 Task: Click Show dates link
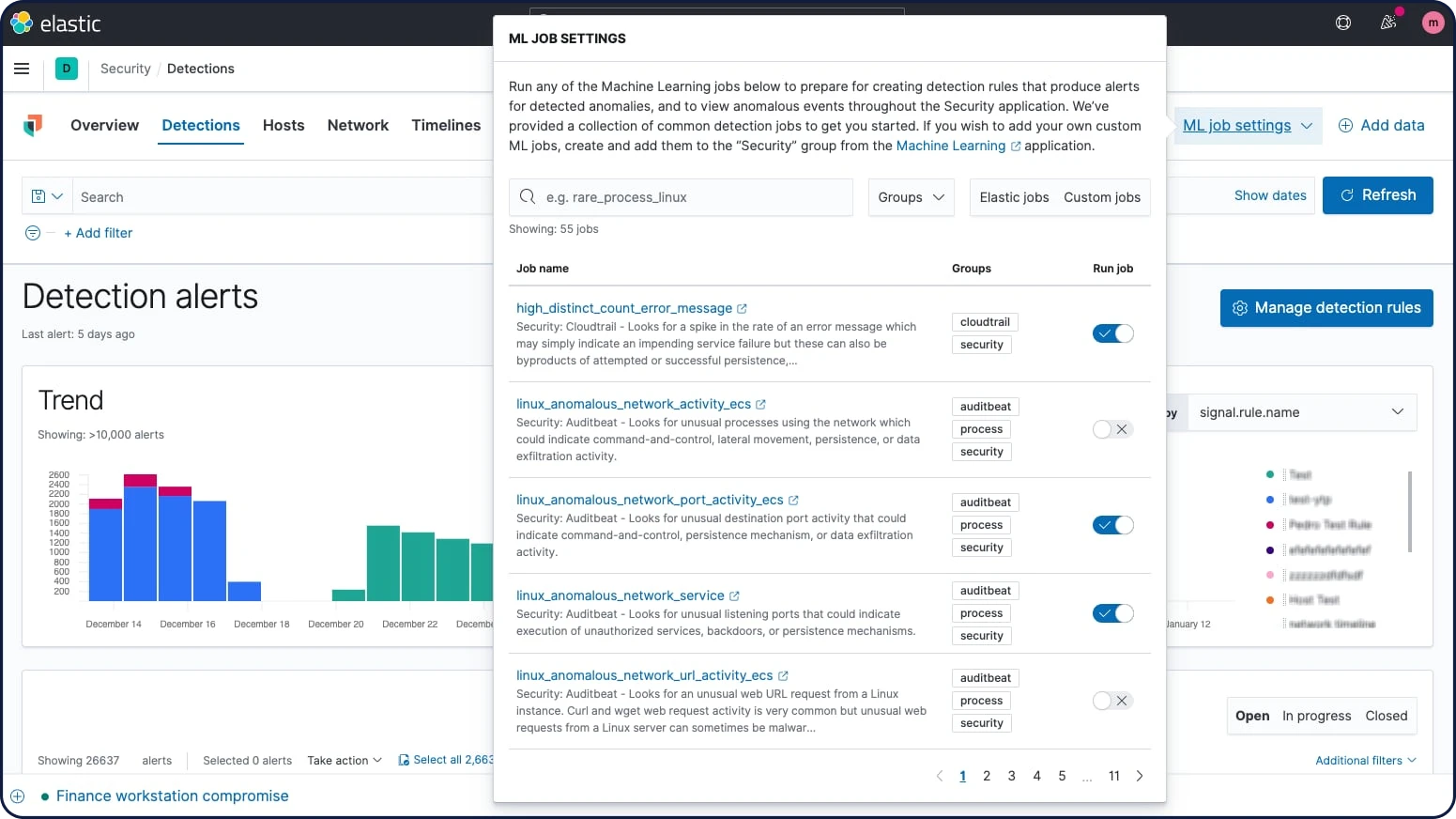point(1270,195)
